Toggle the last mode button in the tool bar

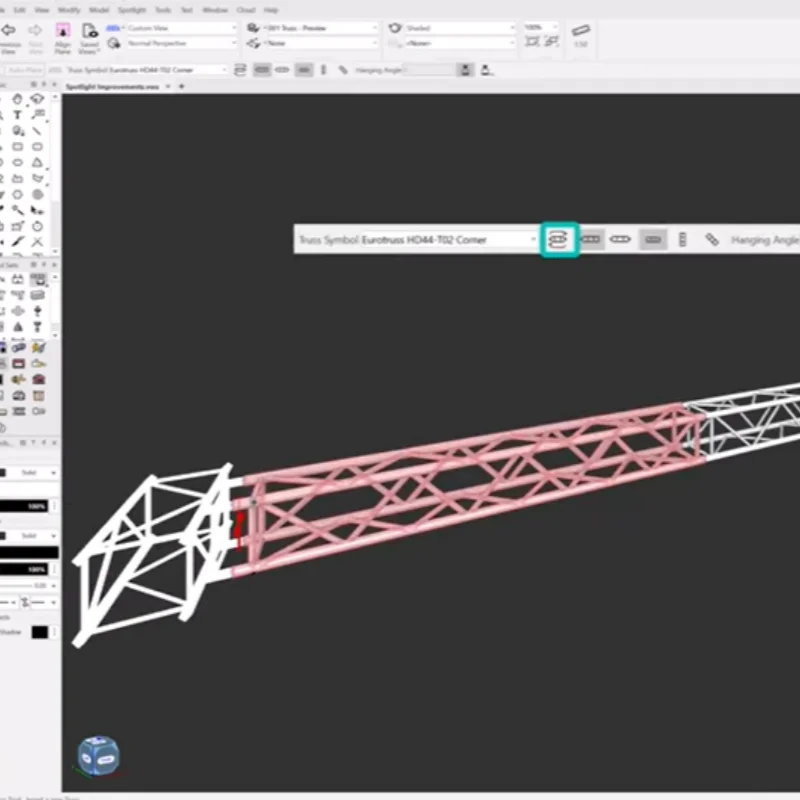pos(486,70)
